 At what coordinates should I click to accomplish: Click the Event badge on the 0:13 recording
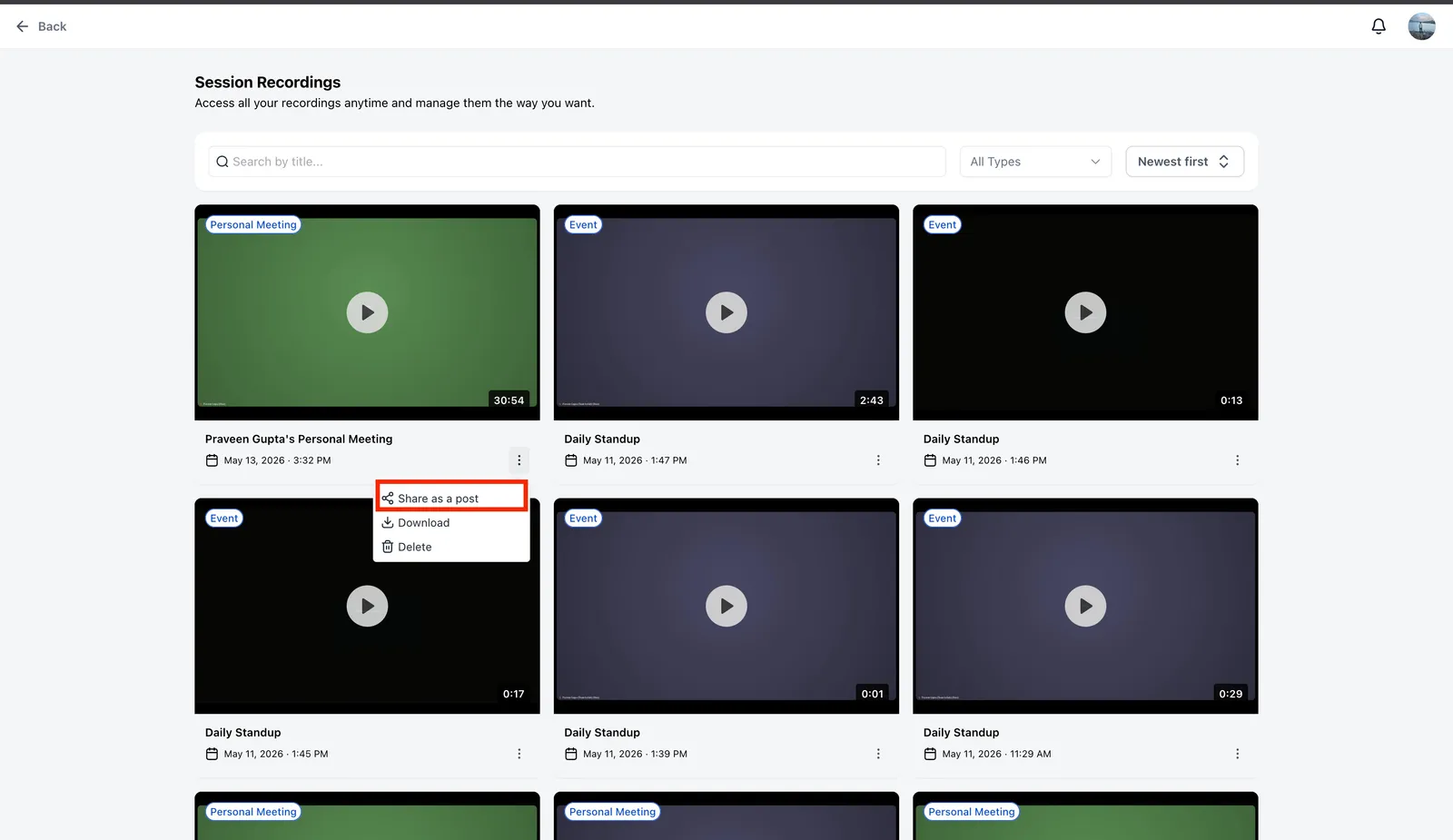tap(943, 225)
